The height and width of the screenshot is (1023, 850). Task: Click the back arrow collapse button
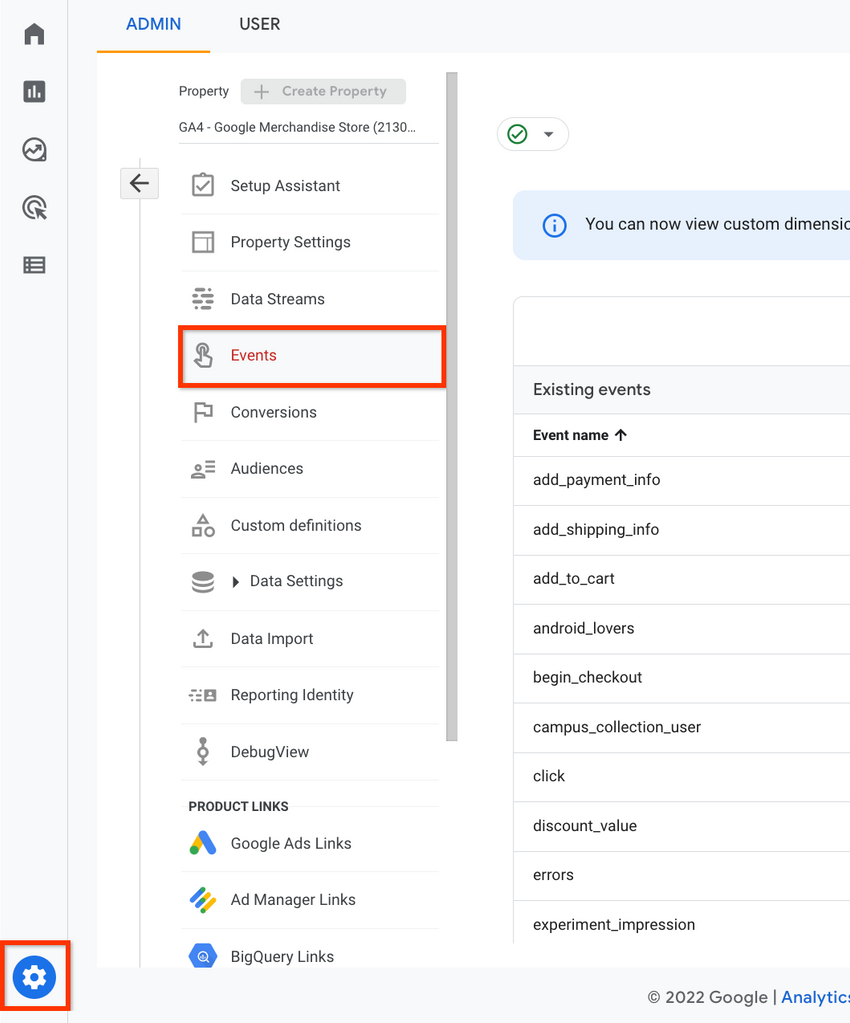(139, 183)
